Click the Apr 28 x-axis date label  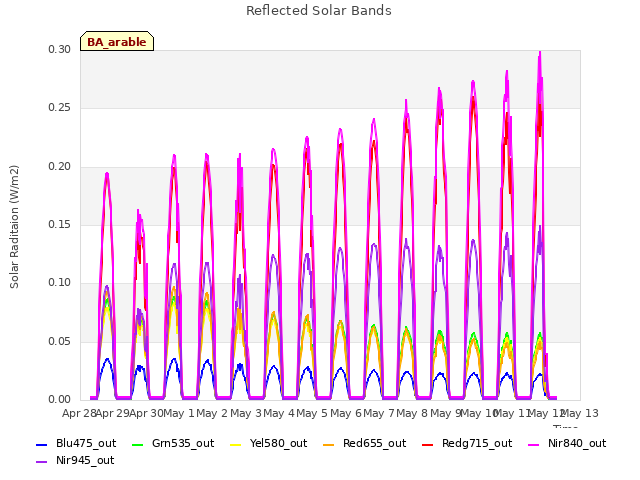coord(79,413)
